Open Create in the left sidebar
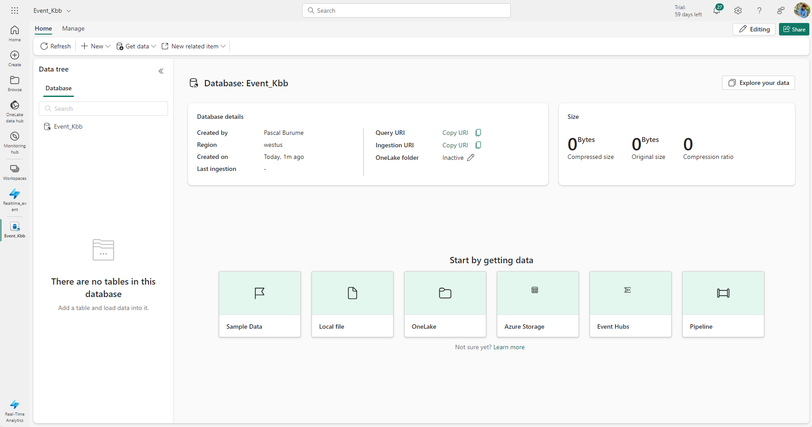Viewport: 812px width, 427px height. 14,58
